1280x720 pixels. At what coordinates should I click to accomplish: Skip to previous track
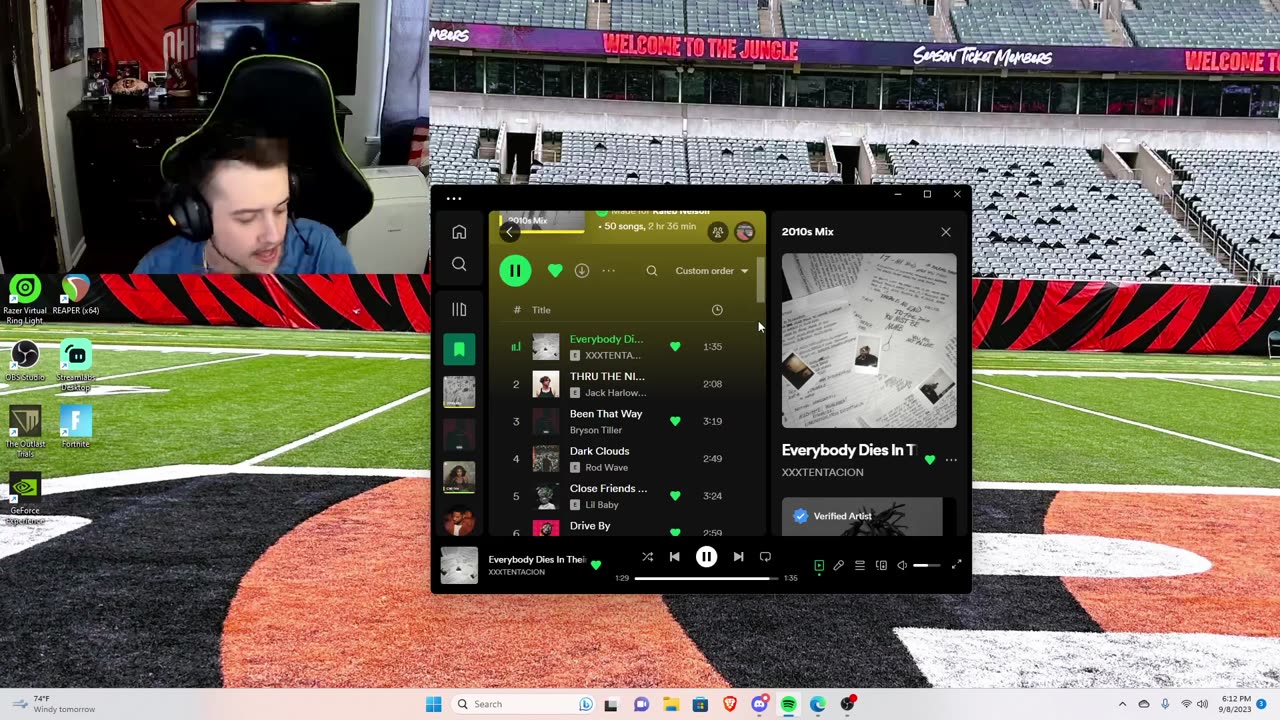(674, 557)
